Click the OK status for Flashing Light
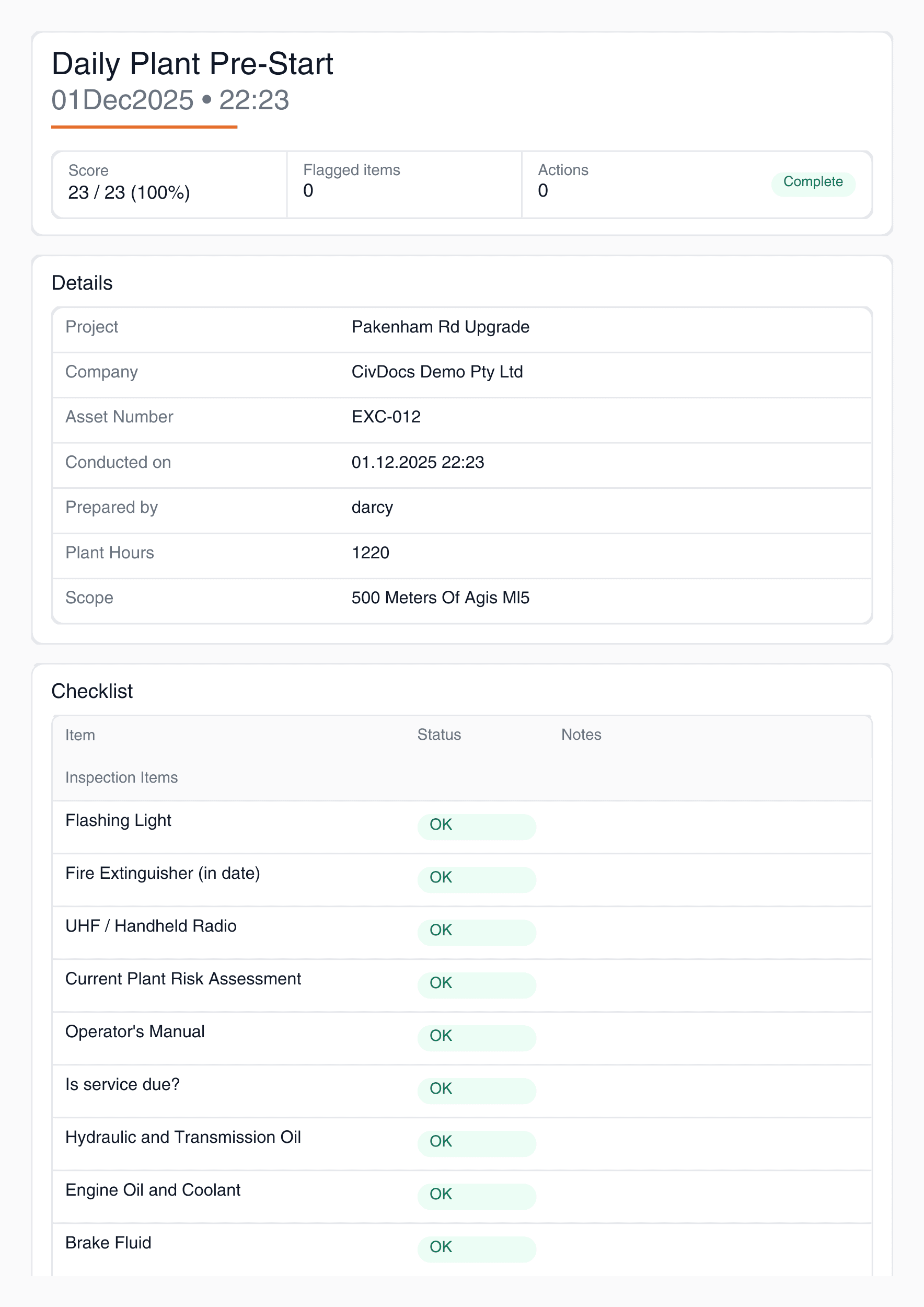924x1307 pixels. 476,825
